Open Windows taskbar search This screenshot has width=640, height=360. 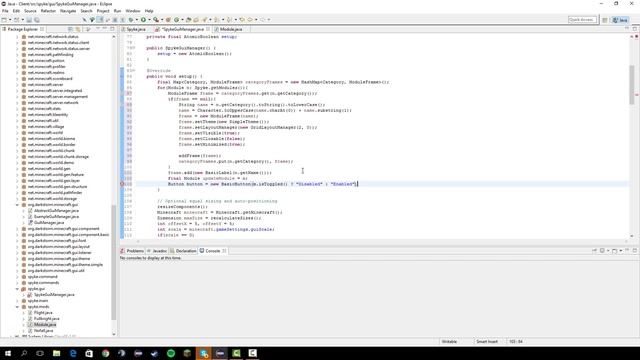(24, 353)
